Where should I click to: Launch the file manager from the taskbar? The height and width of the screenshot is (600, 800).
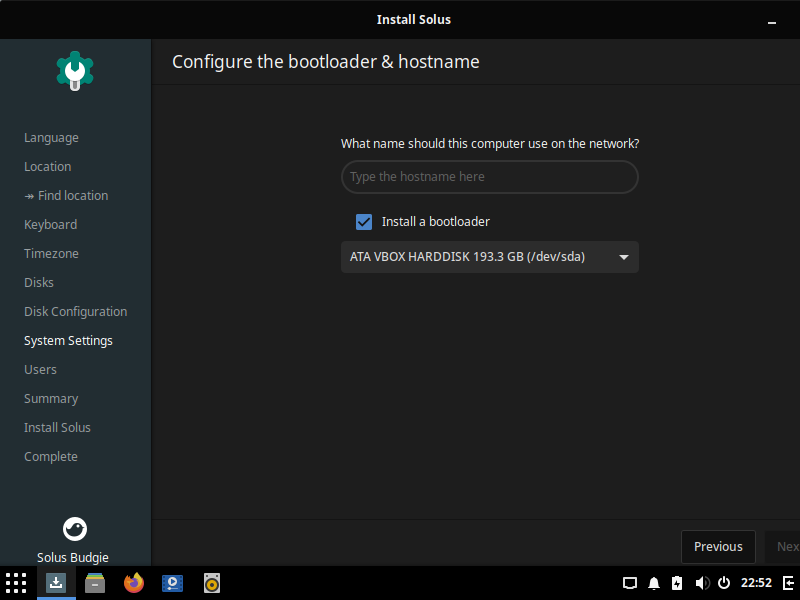[x=95, y=583]
